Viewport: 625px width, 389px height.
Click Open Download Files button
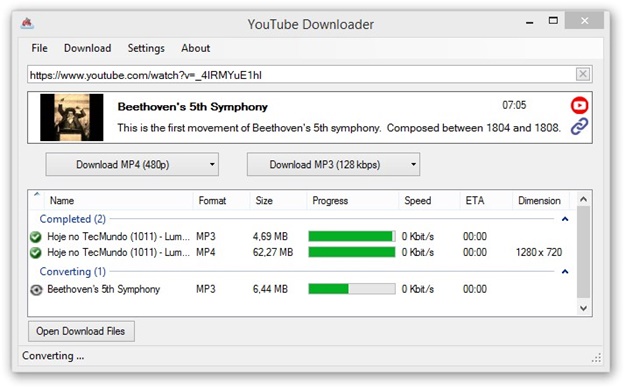click(x=81, y=331)
